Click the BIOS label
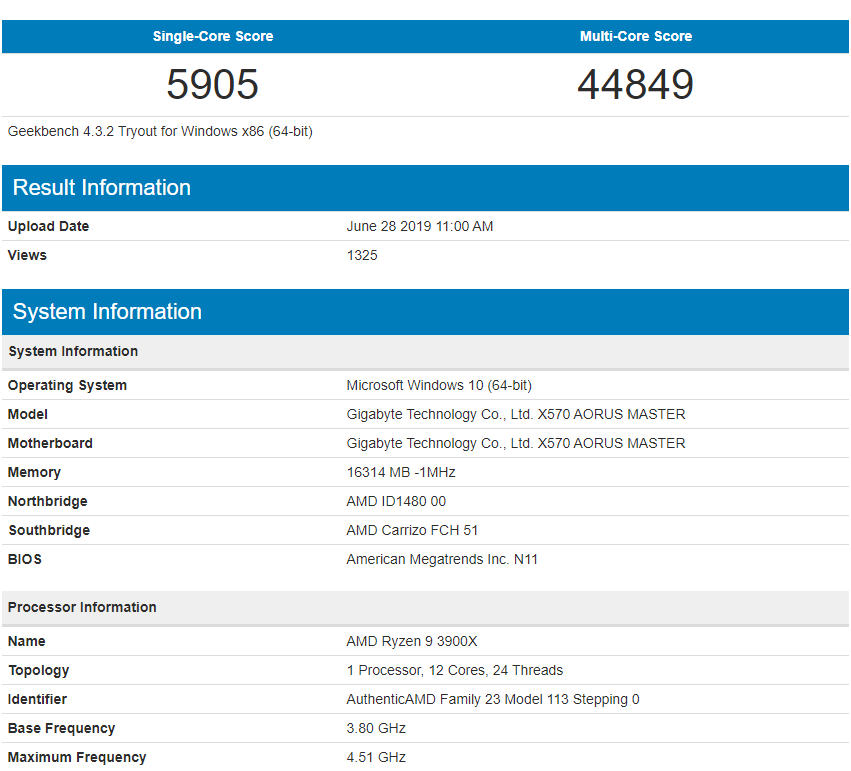This screenshot has height=771, width=851. [24, 559]
